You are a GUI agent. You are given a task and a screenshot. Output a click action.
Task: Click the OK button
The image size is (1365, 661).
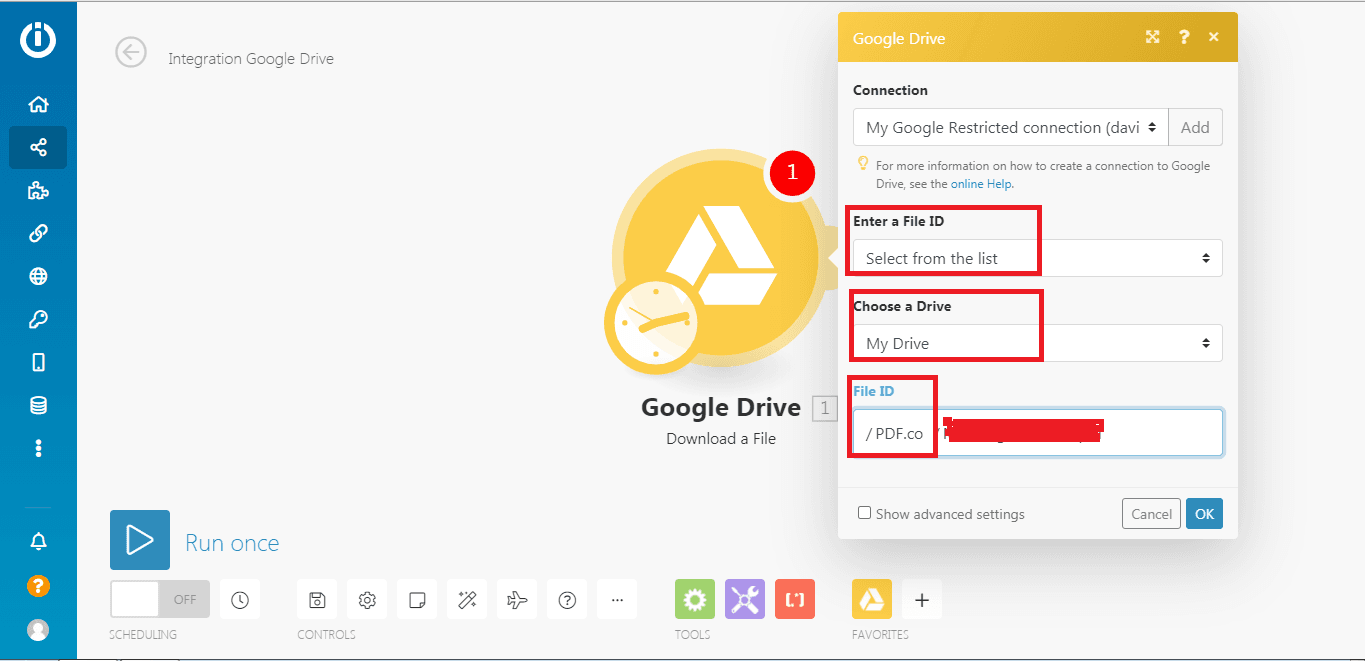point(1204,514)
